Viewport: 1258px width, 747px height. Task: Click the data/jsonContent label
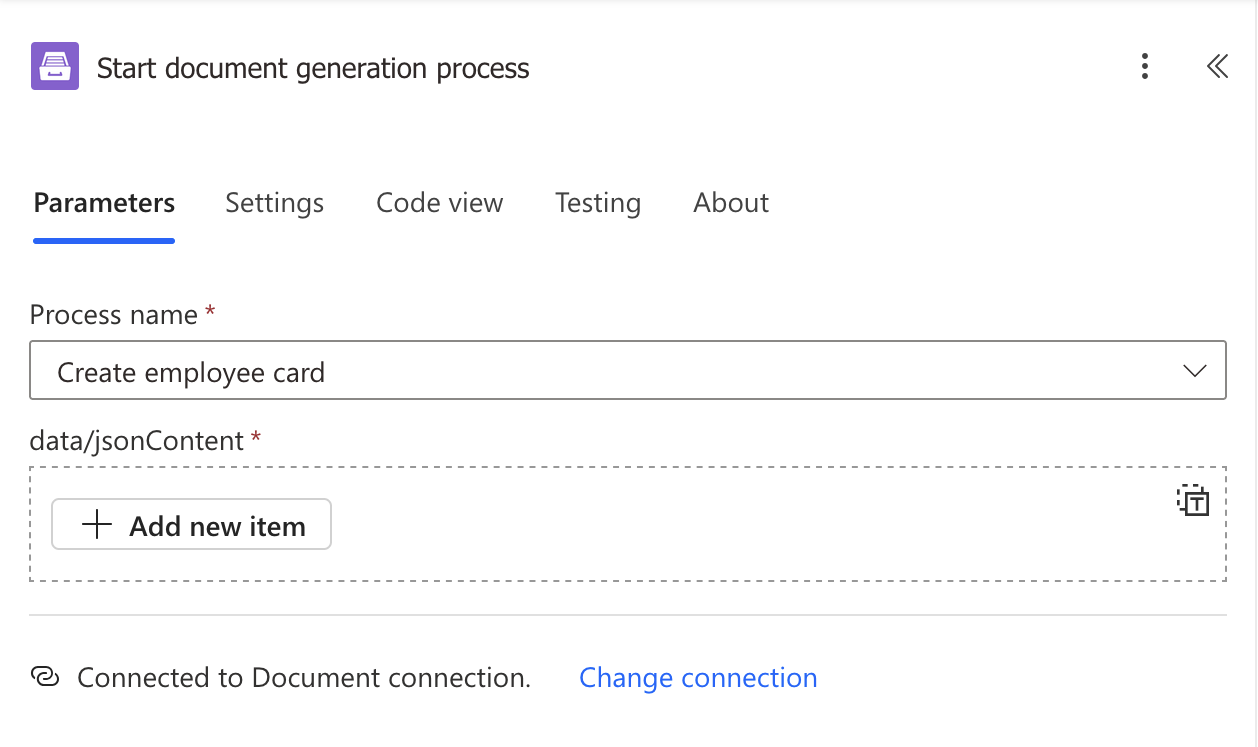136,440
